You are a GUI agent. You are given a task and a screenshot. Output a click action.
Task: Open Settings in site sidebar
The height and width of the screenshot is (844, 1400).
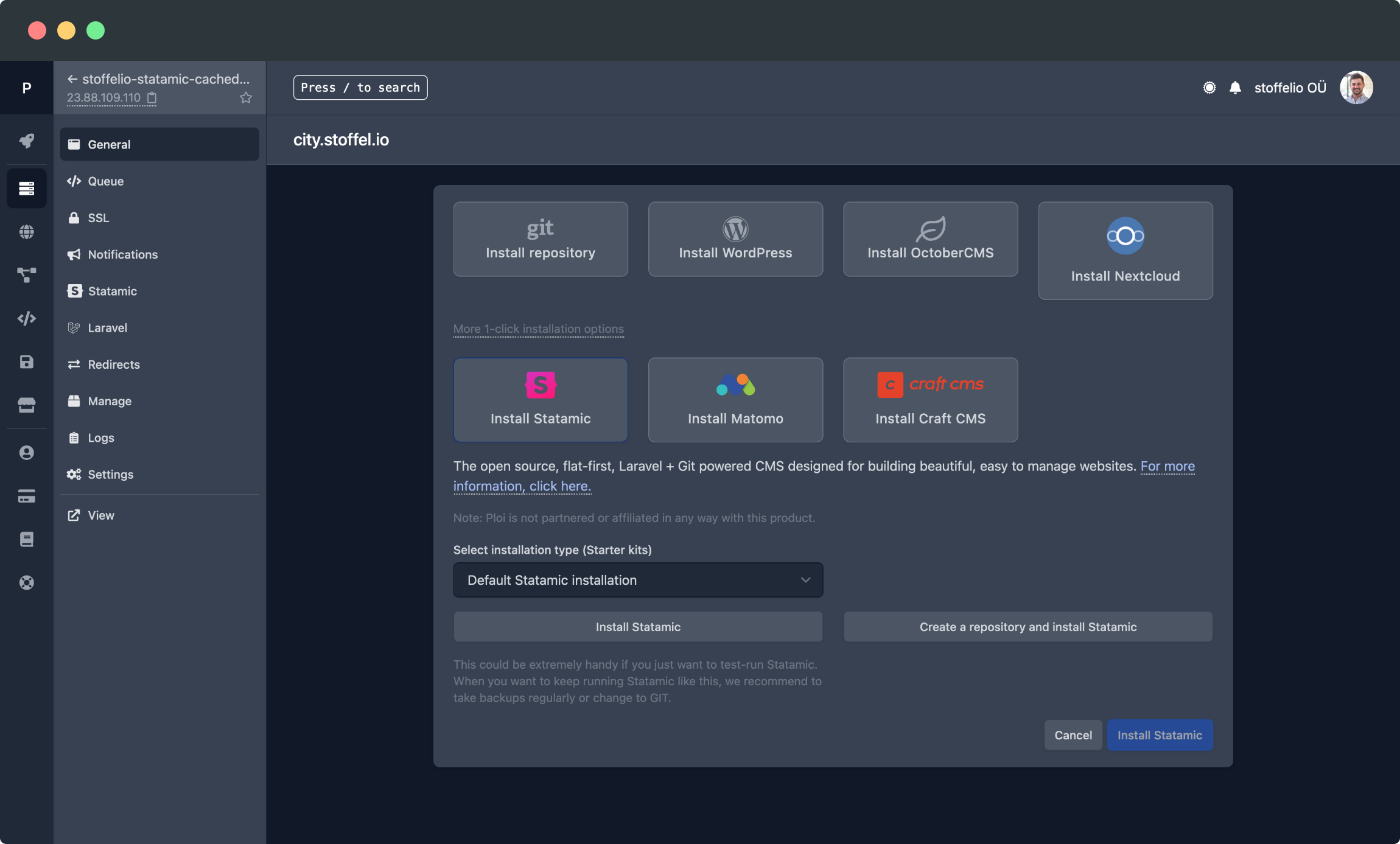click(159, 475)
